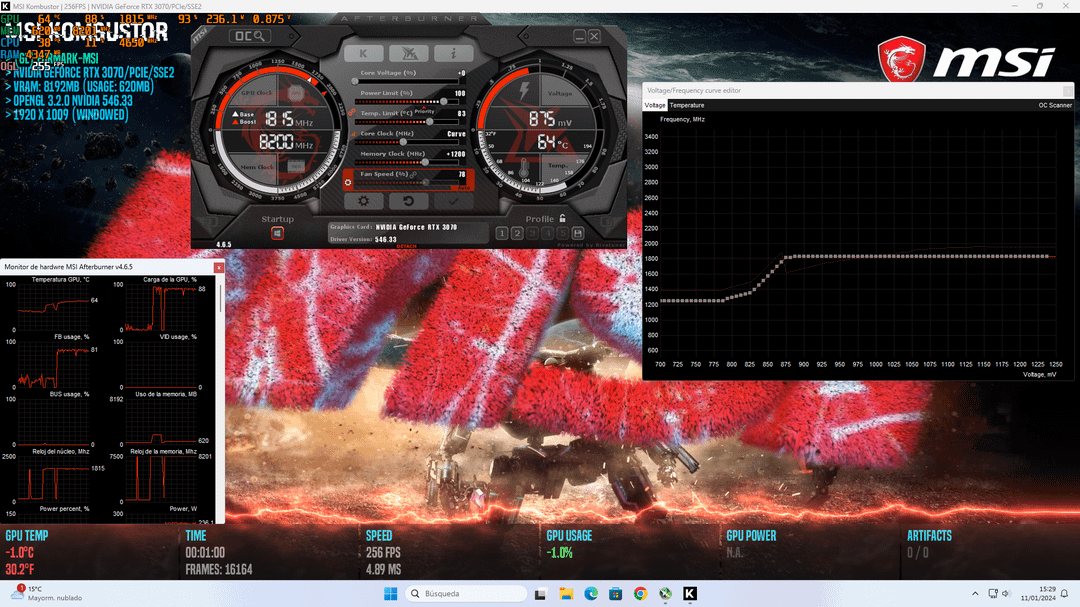Click the Temperatura GPU graph
This screenshot has height=607, width=1080.
[x=54, y=307]
